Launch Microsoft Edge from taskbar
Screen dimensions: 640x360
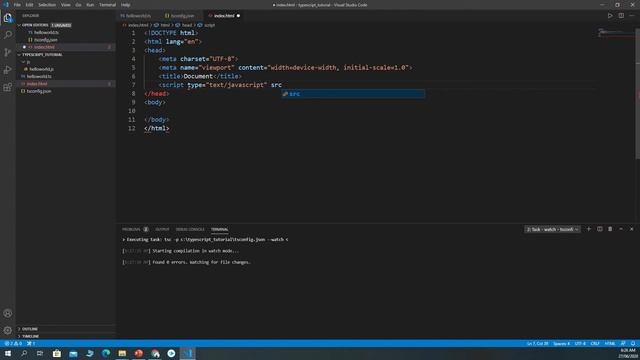click(106, 353)
